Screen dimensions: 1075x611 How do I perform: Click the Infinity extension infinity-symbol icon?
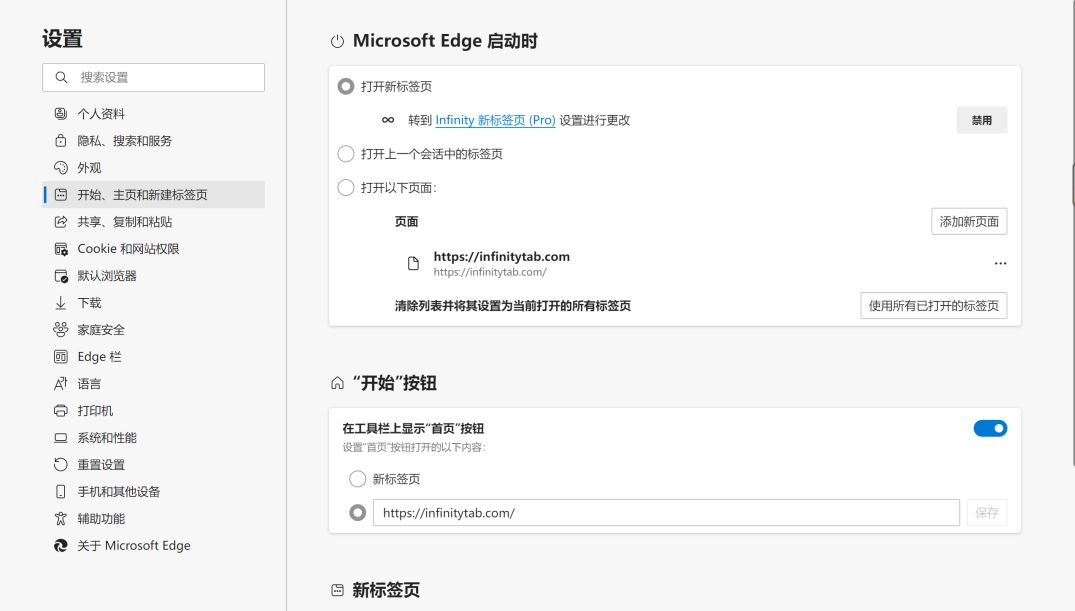[388, 120]
